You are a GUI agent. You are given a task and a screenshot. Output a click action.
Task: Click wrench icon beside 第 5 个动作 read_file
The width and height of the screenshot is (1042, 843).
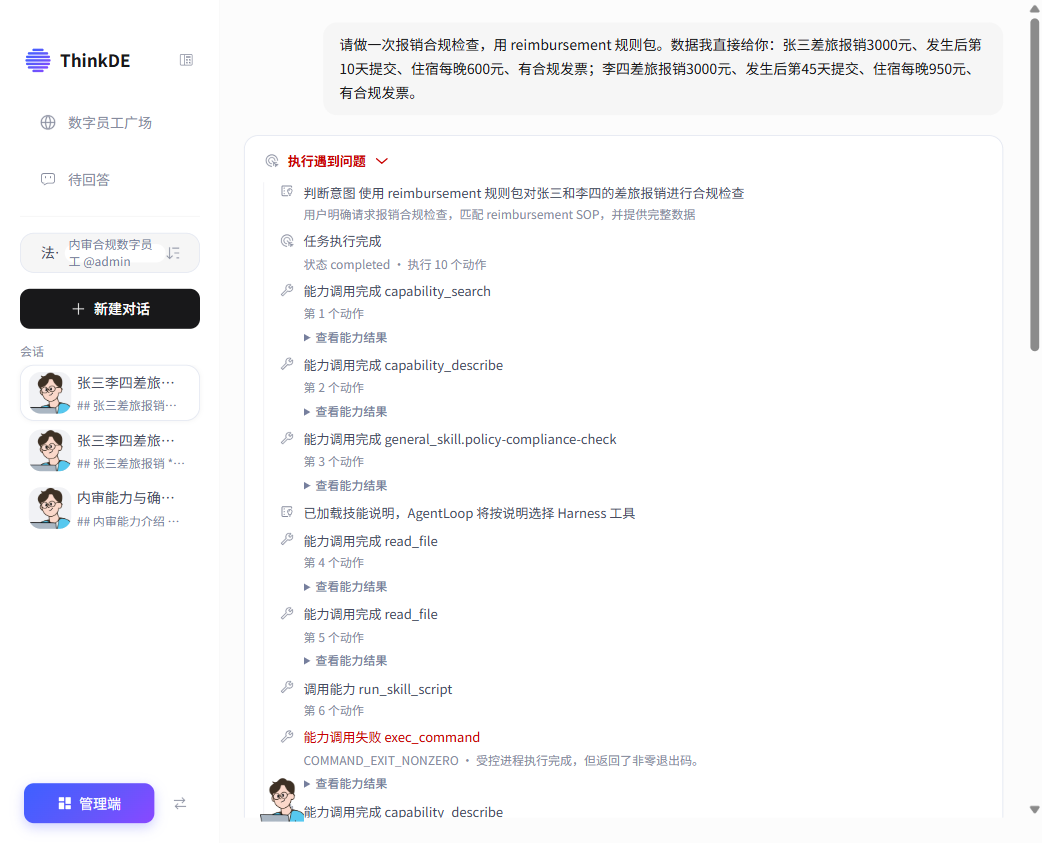pyautogui.click(x=287, y=613)
